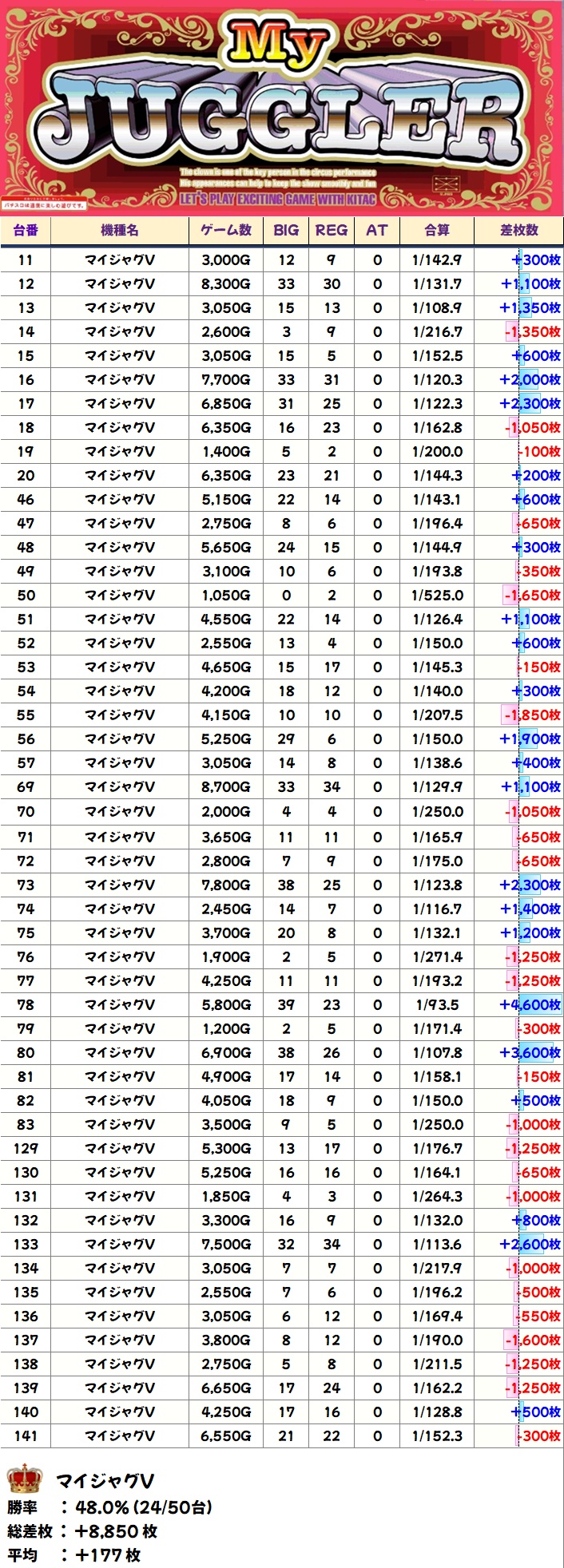
Task: Click the +3,600枚 difference bar
Action: point(530,1053)
